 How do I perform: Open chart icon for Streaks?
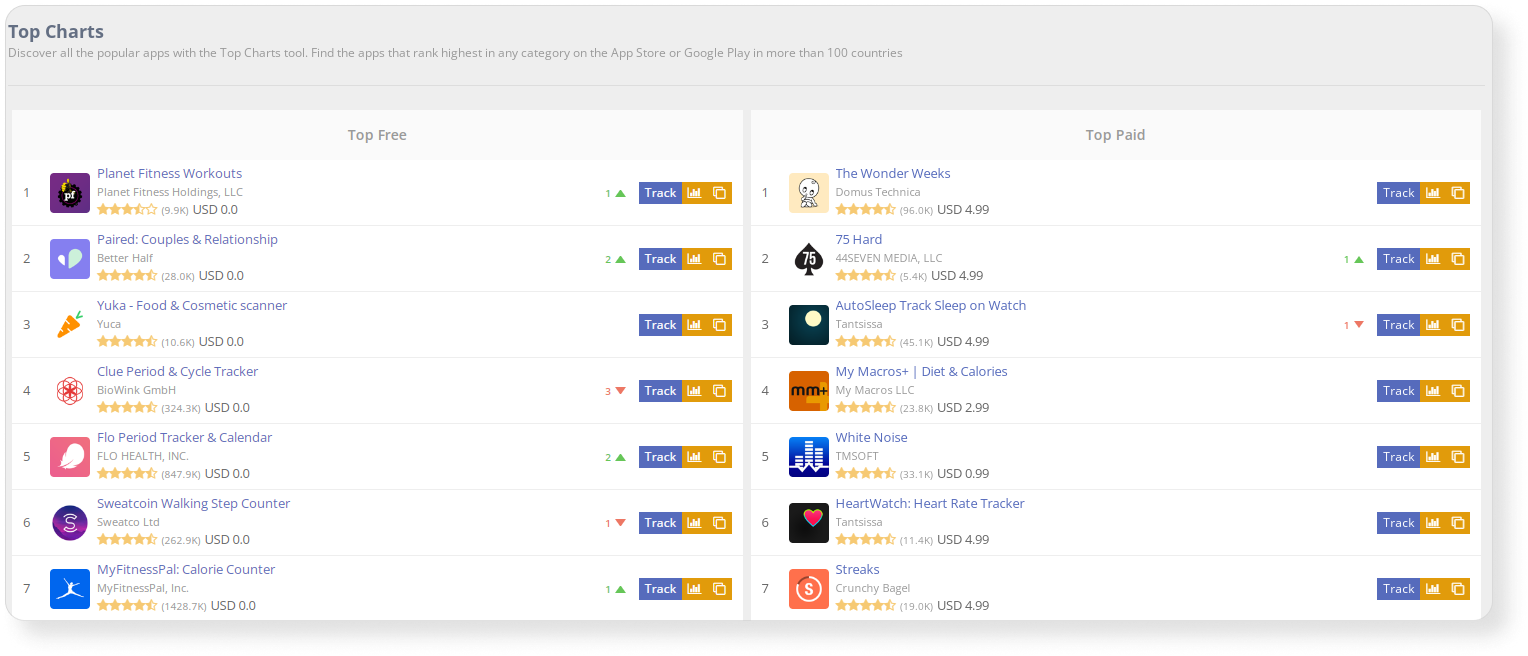tap(1432, 589)
